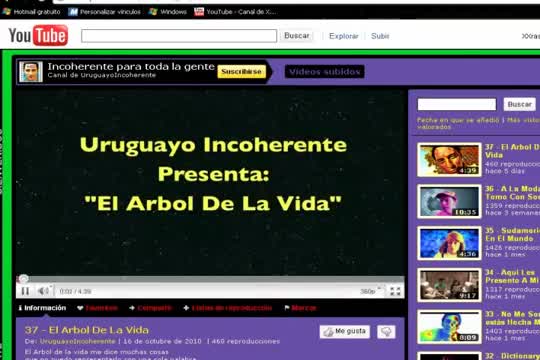Open the Videos subidos tab

pos(324,72)
